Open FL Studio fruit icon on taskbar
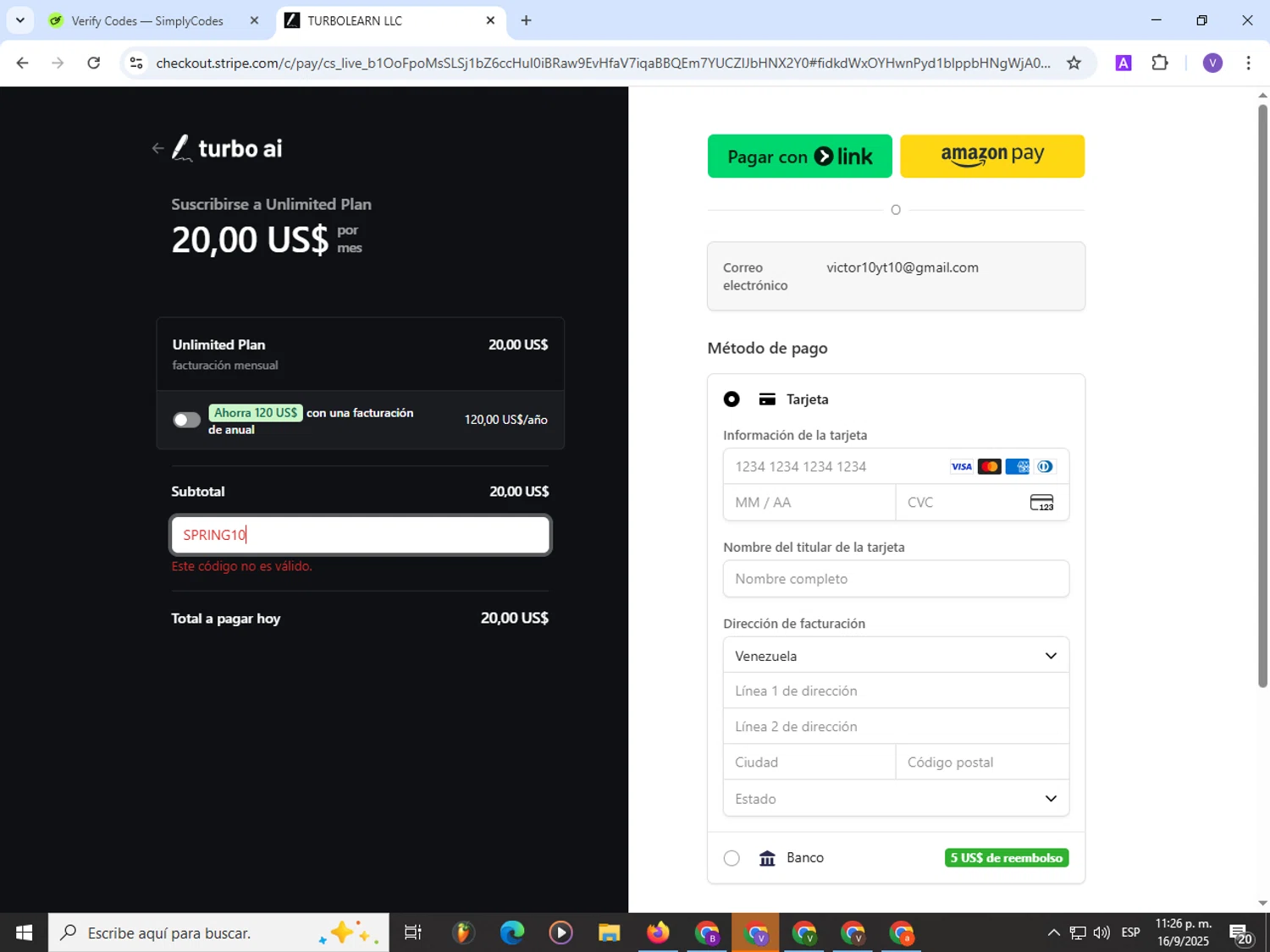Image resolution: width=1270 pixels, height=952 pixels. (x=463, y=933)
